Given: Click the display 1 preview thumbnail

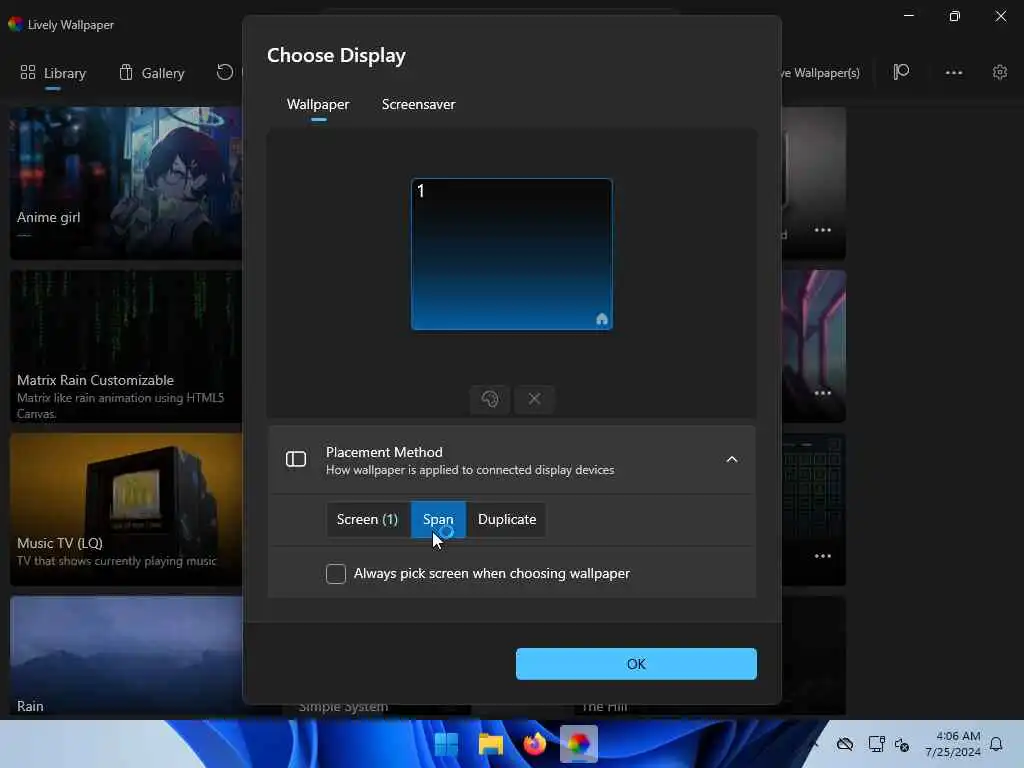Looking at the screenshot, I should pyautogui.click(x=512, y=254).
